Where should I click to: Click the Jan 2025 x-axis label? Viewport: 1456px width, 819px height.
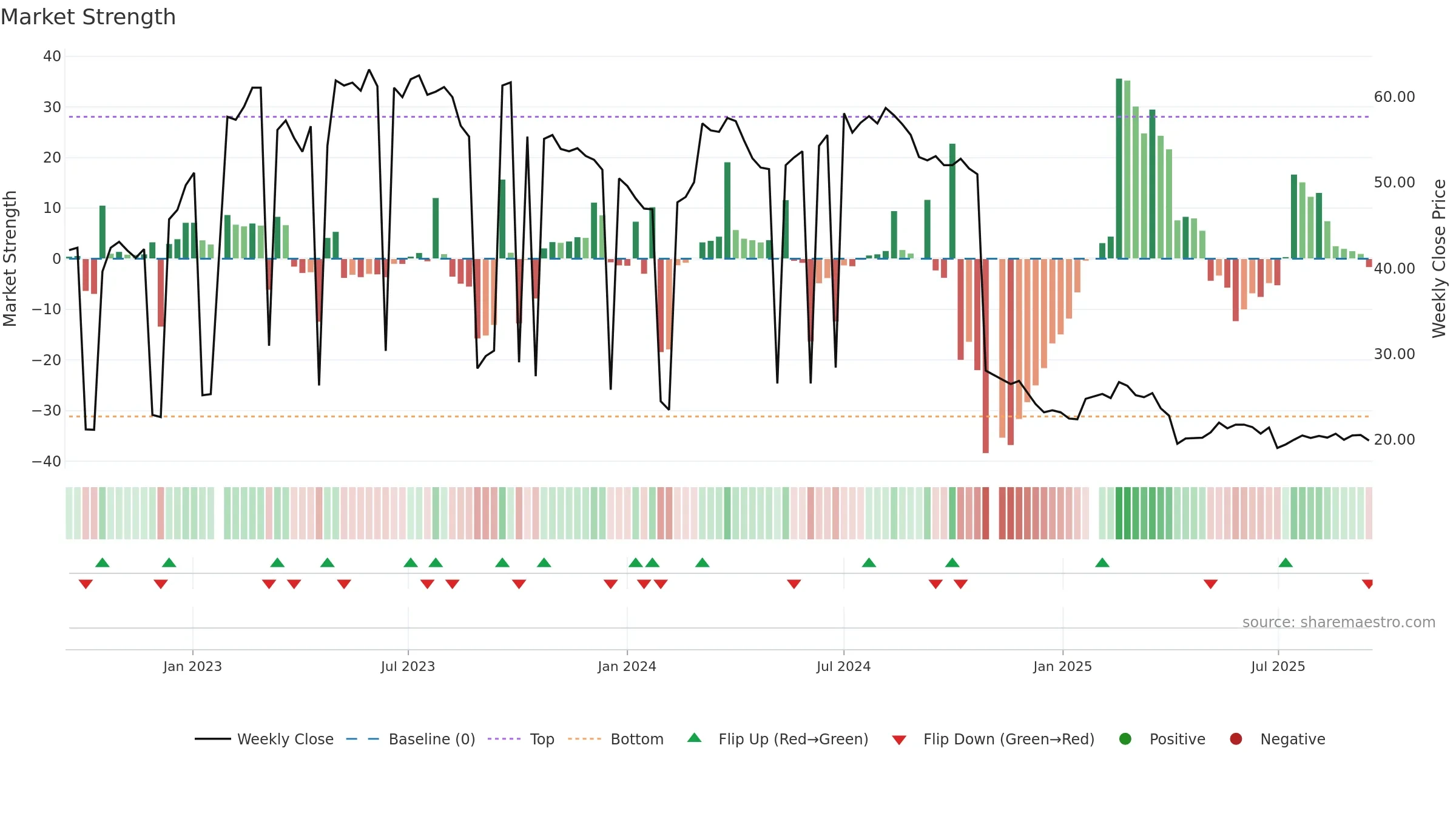coord(1062,666)
